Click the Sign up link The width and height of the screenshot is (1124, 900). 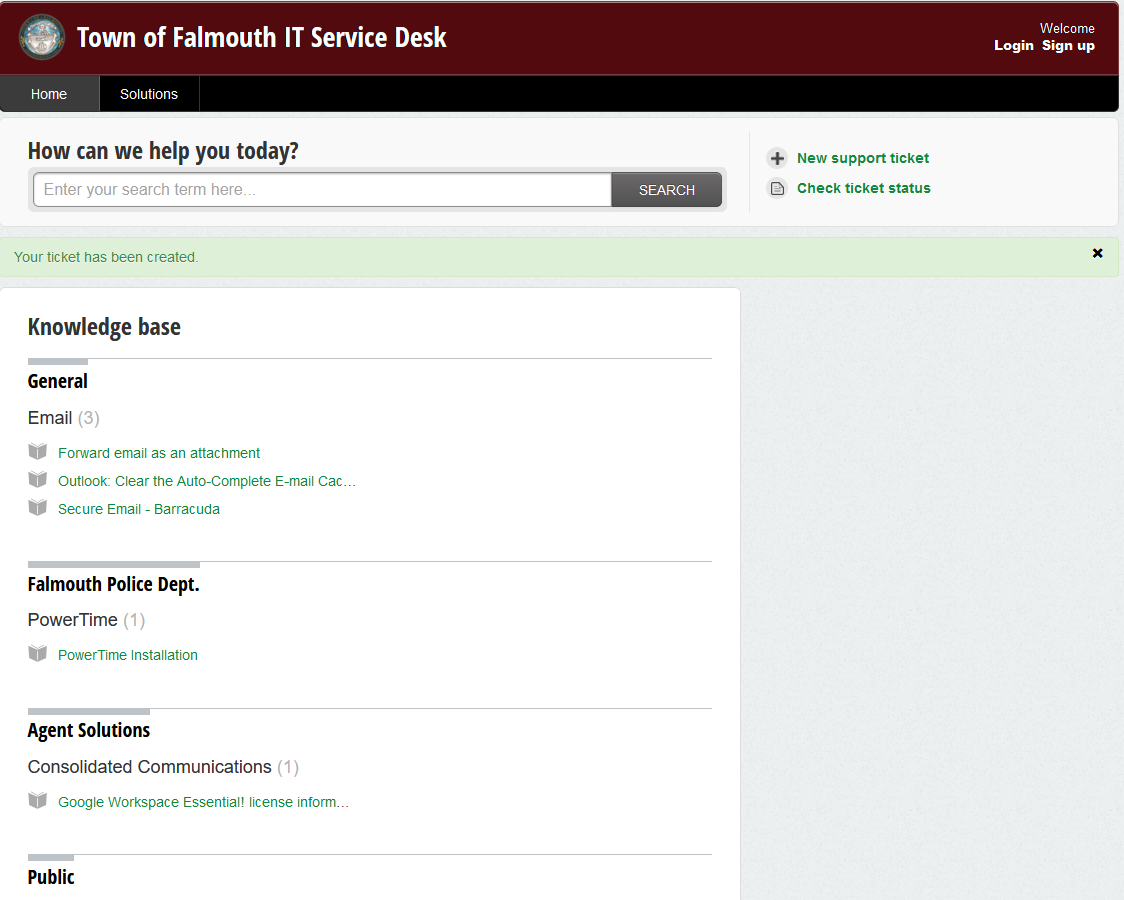tap(1068, 45)
